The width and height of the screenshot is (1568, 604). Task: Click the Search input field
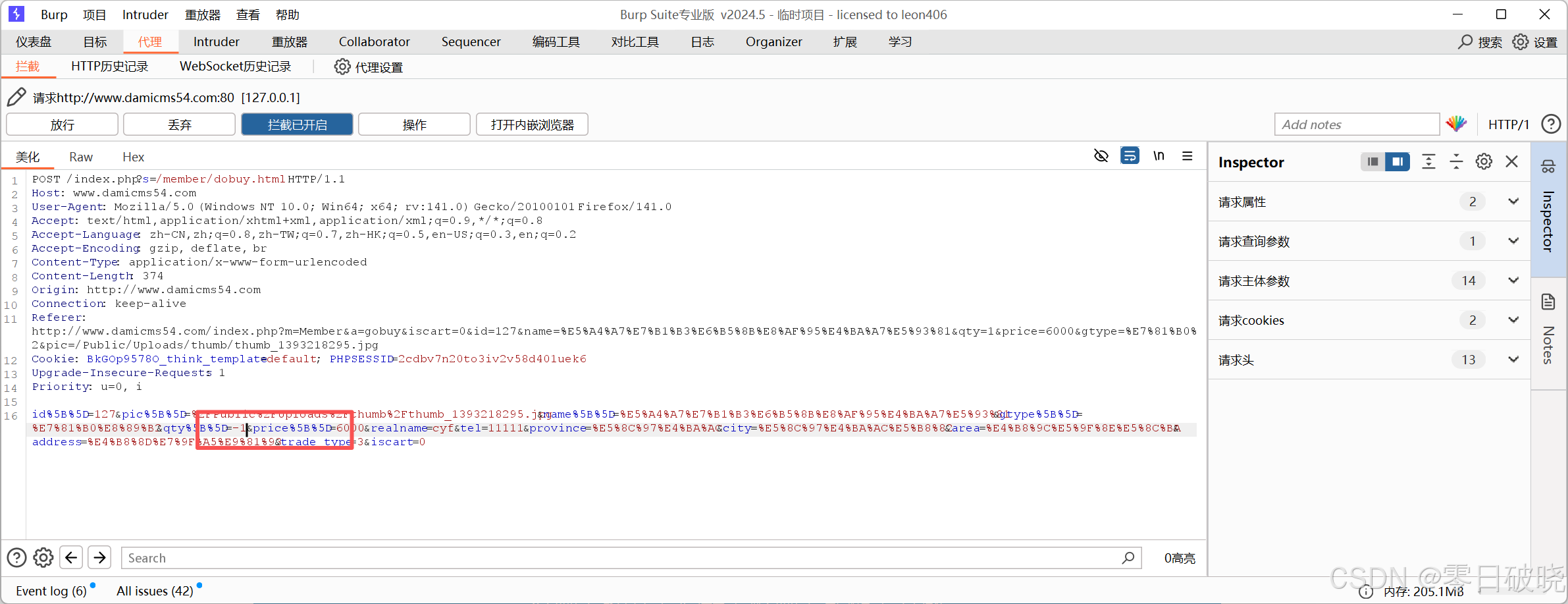(x=631, y=558)
